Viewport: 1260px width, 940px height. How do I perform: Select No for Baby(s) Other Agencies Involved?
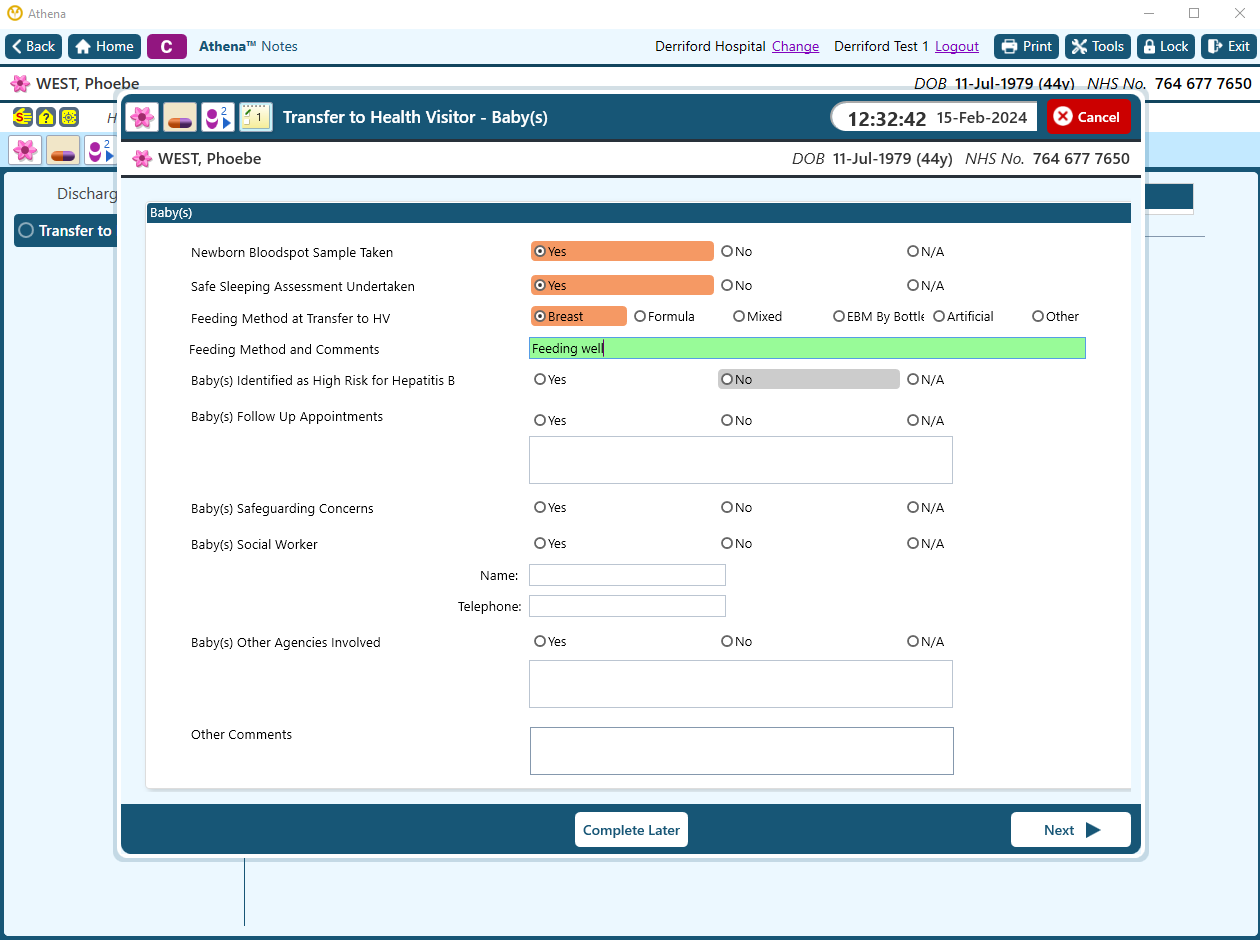[737, 642]
